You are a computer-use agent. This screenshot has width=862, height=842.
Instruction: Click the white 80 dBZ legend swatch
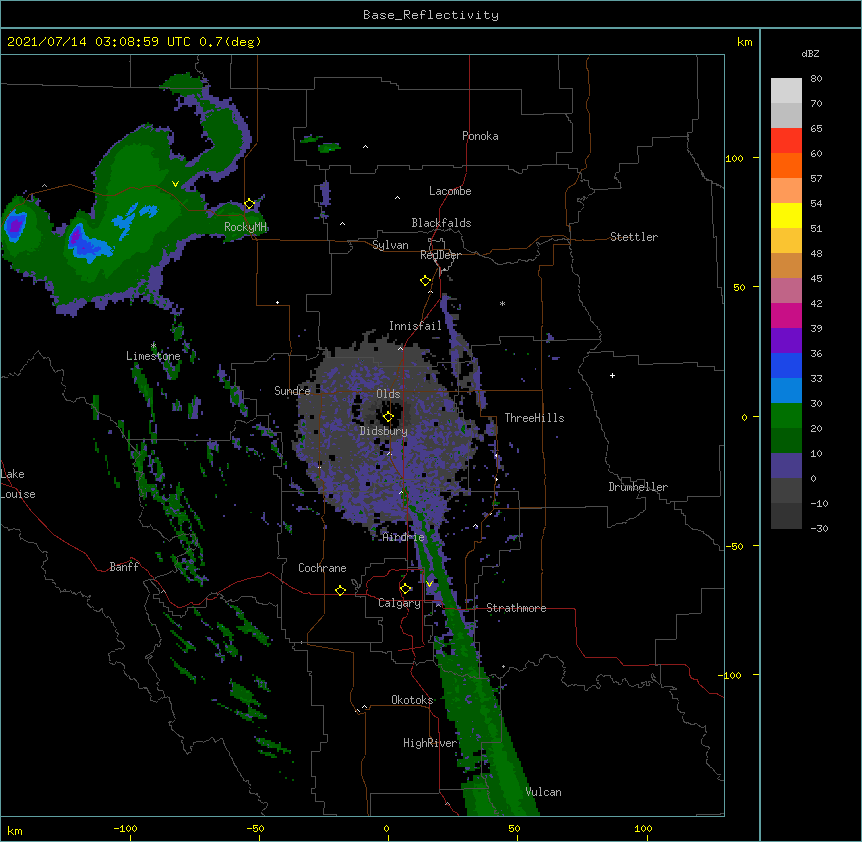pos(786,91)
